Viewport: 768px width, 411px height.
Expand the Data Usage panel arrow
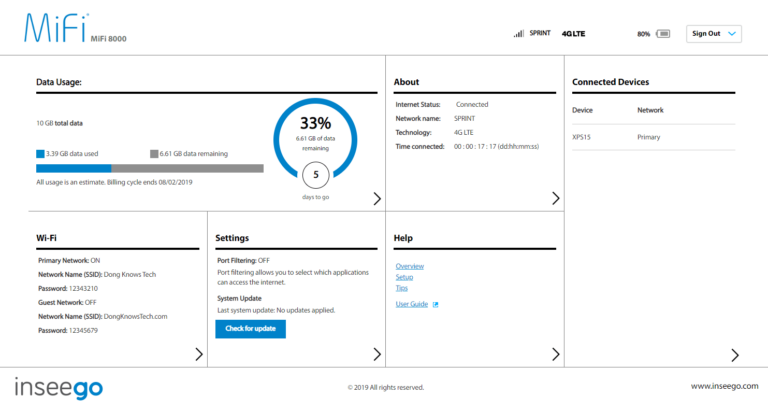(x=376, y=199)
